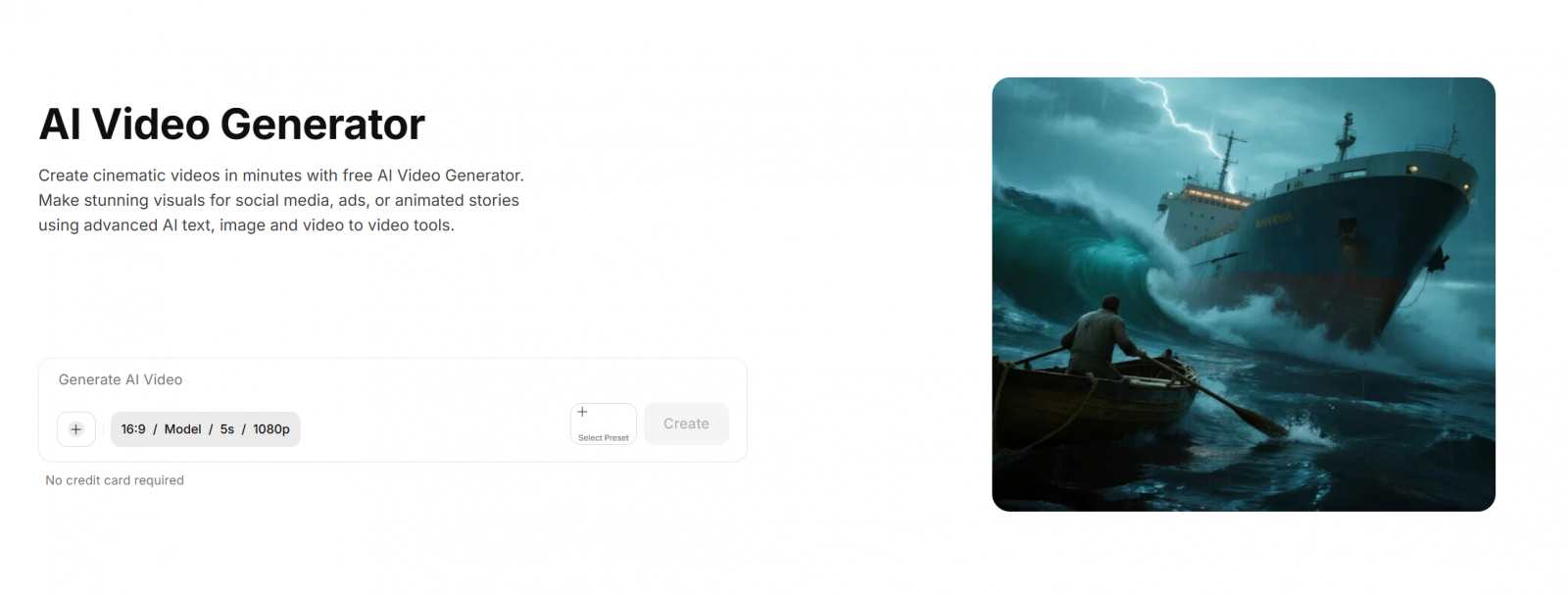Change the 1080p resolution setting

click(x=271, y=429)
